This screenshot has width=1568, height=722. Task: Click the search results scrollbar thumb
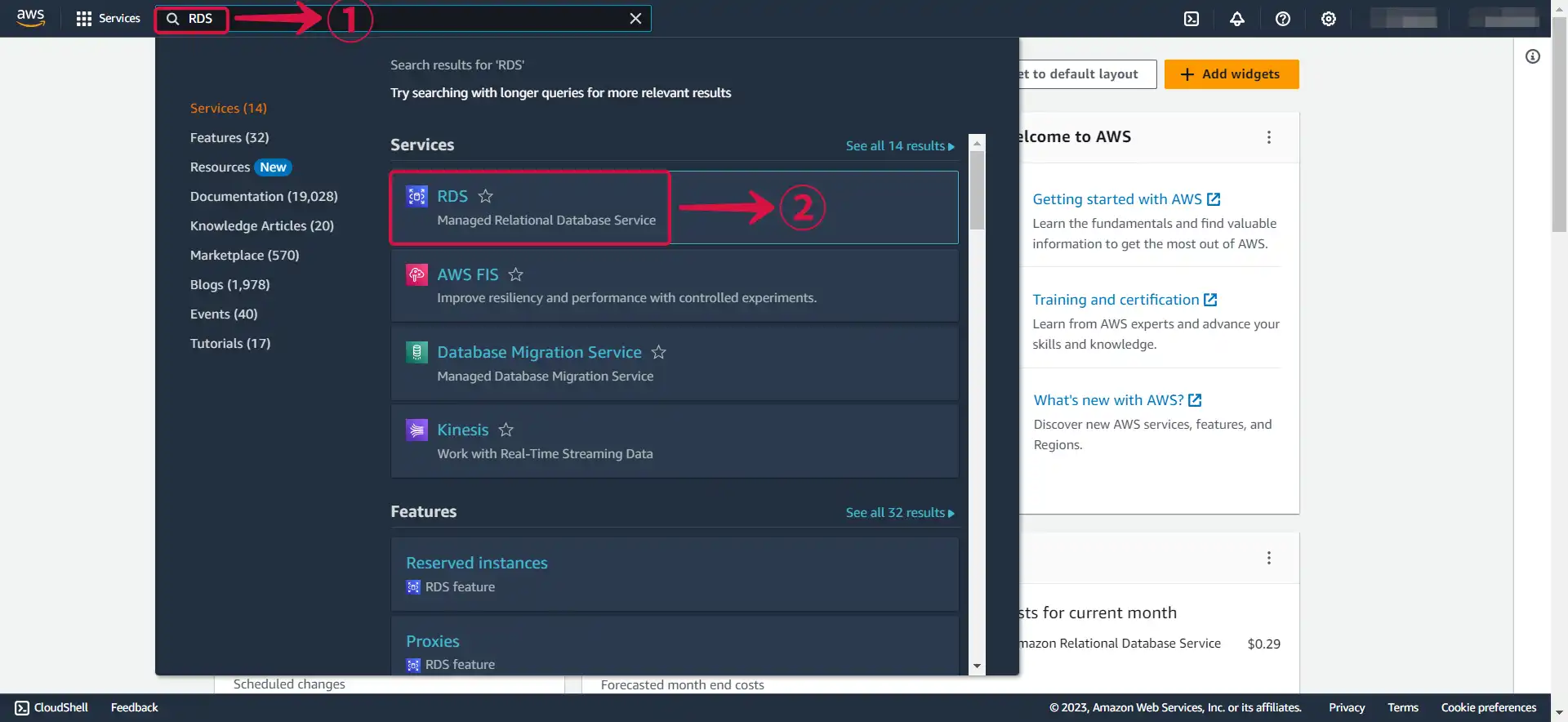(977, 190)
